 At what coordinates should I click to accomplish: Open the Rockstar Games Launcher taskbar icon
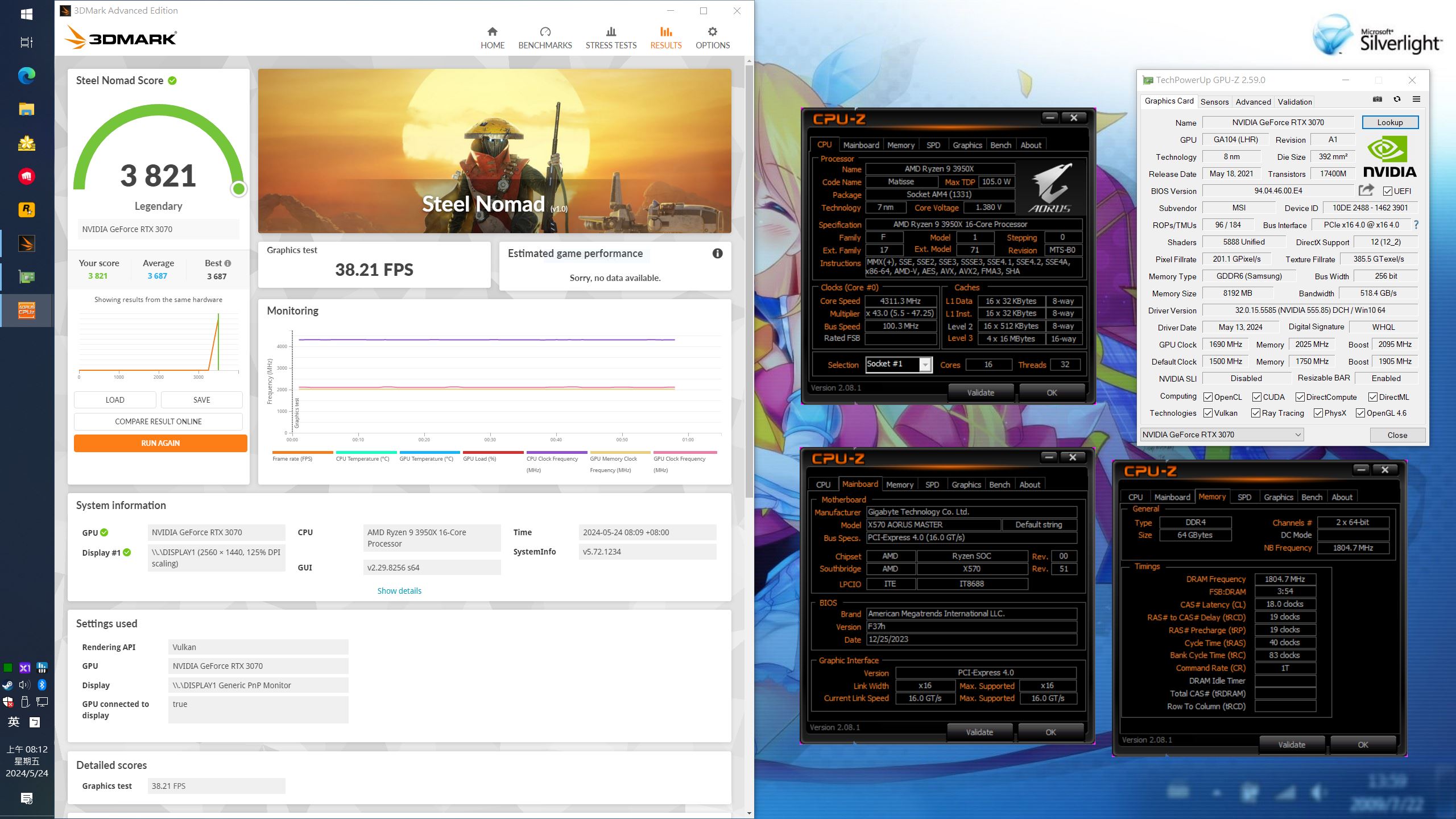point(27,209)
